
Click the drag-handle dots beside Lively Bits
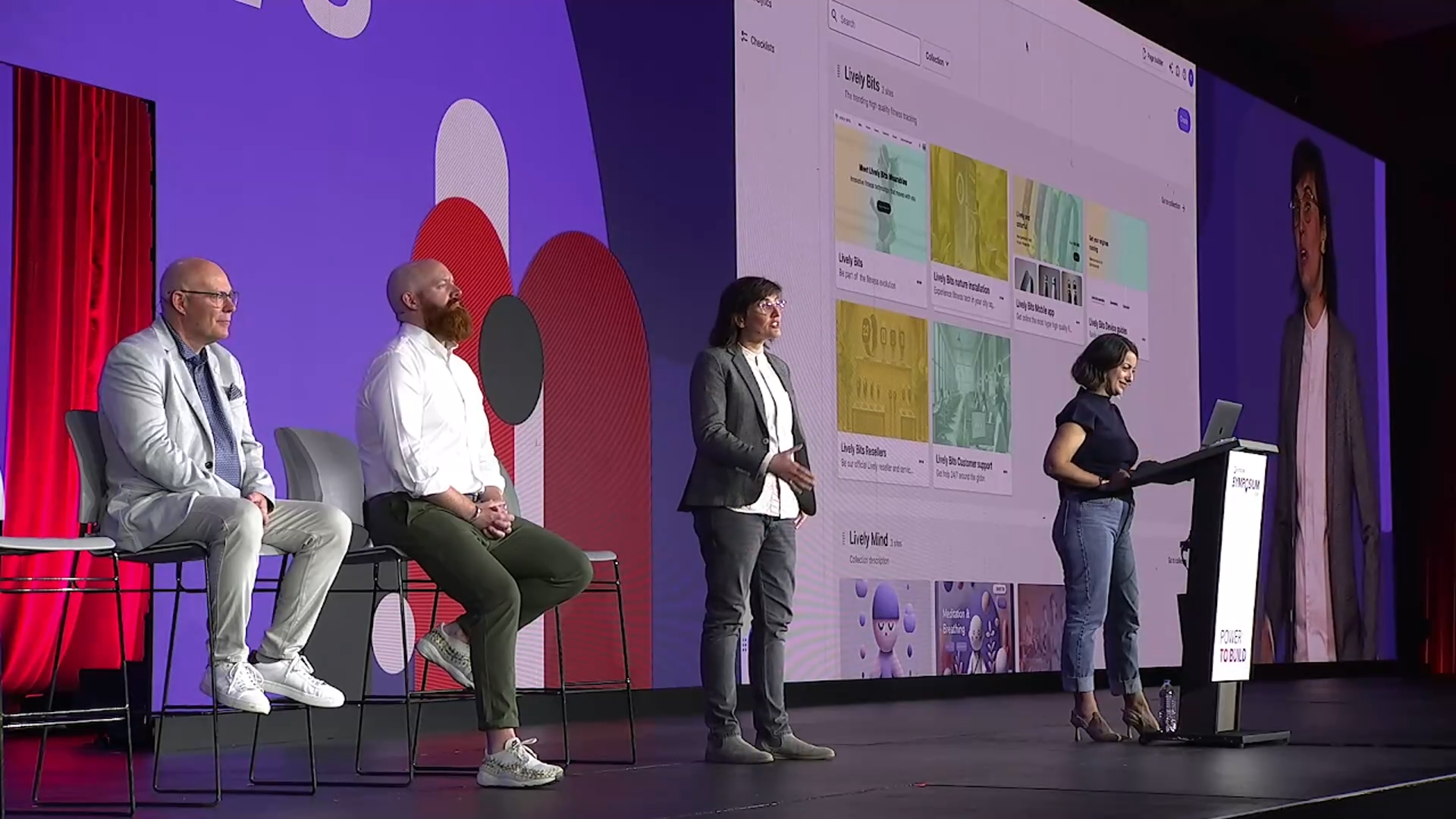838,71
